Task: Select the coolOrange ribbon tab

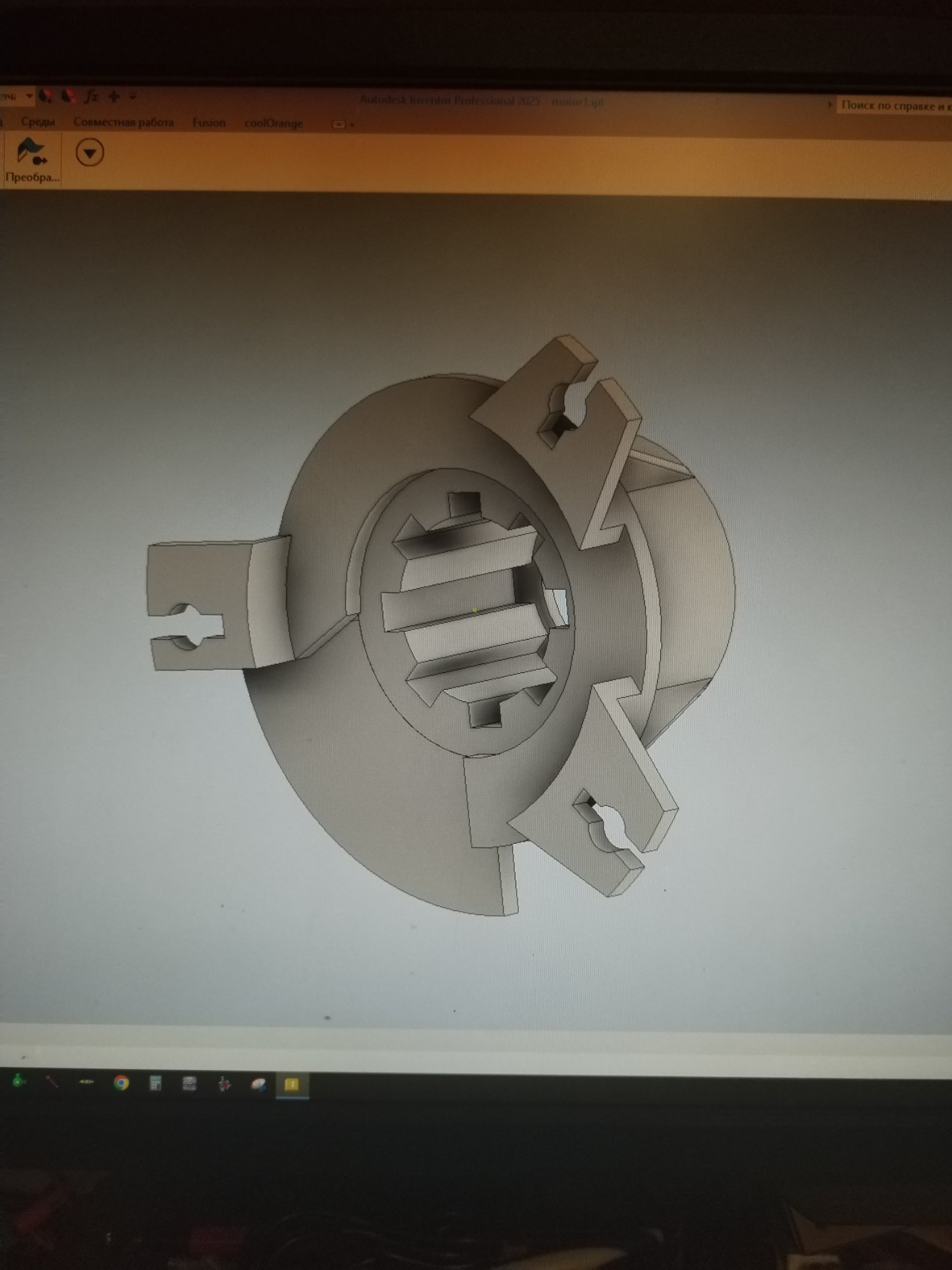Action: [x=274, y=123]
